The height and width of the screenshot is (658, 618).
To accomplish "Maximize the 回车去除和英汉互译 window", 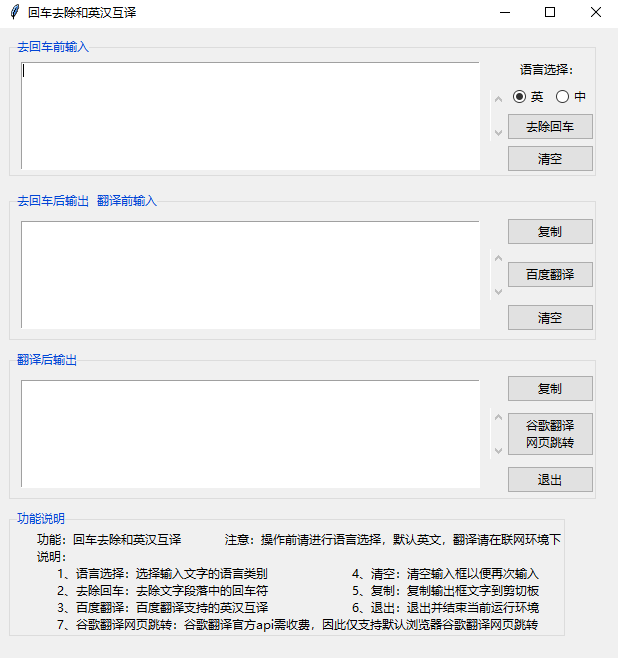I will coord(550,13).
